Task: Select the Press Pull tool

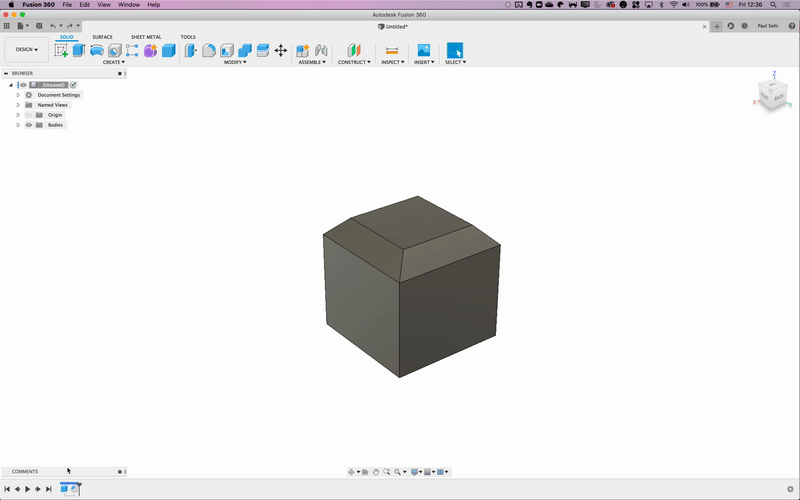Action: [190, 50]
